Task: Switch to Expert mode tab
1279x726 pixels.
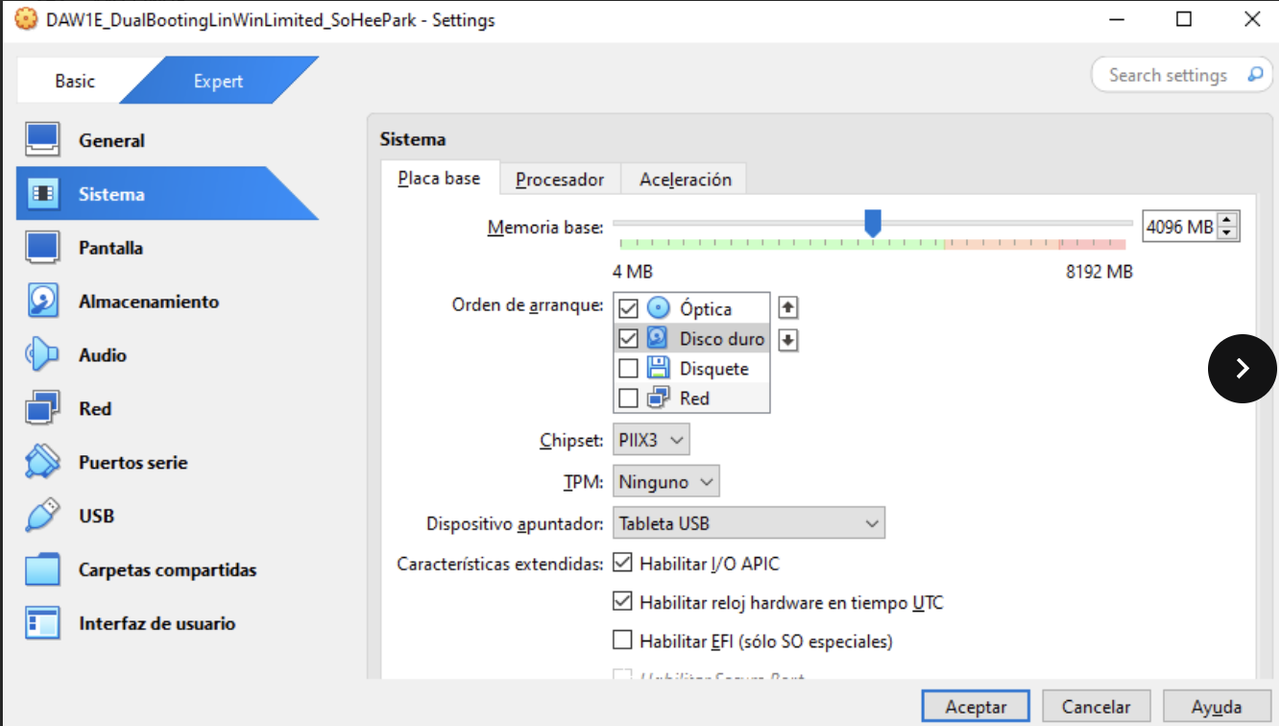Action: [218, 81]
